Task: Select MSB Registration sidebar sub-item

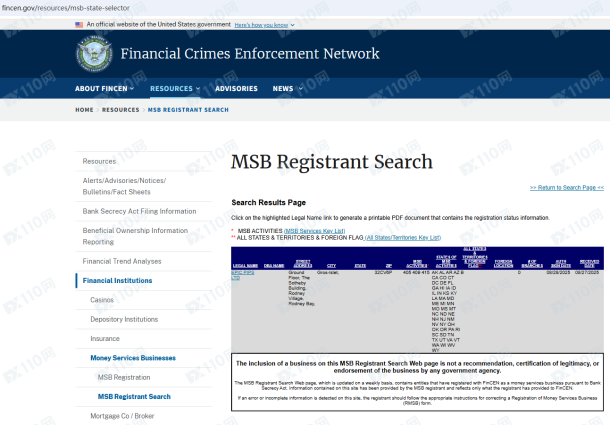Action: (x=126, y=377)
